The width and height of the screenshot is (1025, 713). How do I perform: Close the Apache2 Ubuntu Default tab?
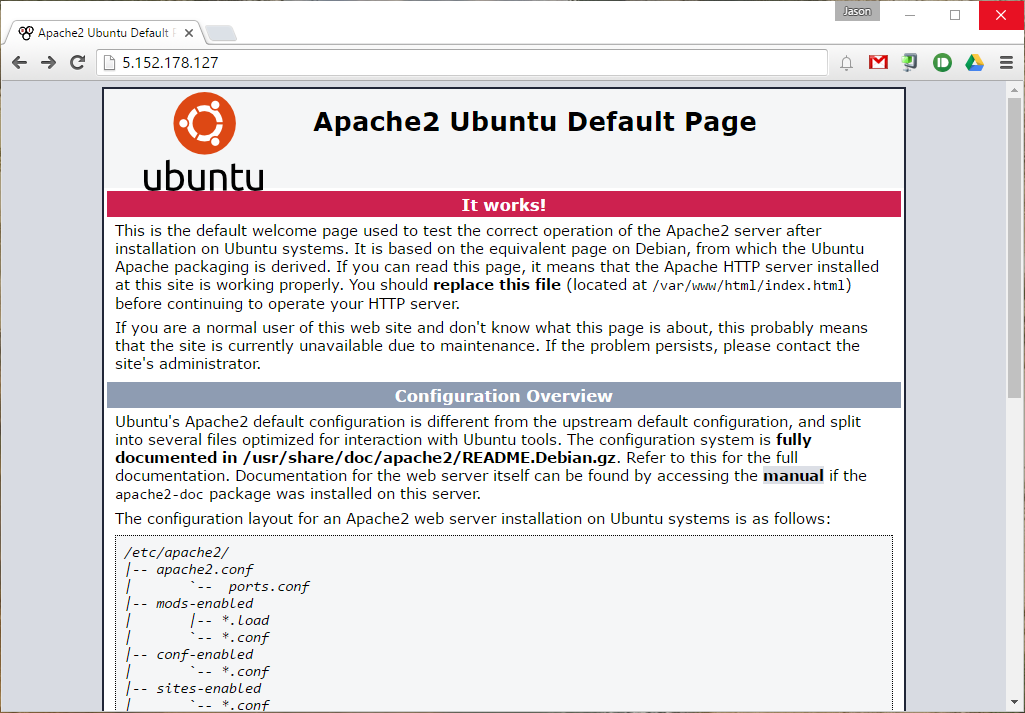188,32
